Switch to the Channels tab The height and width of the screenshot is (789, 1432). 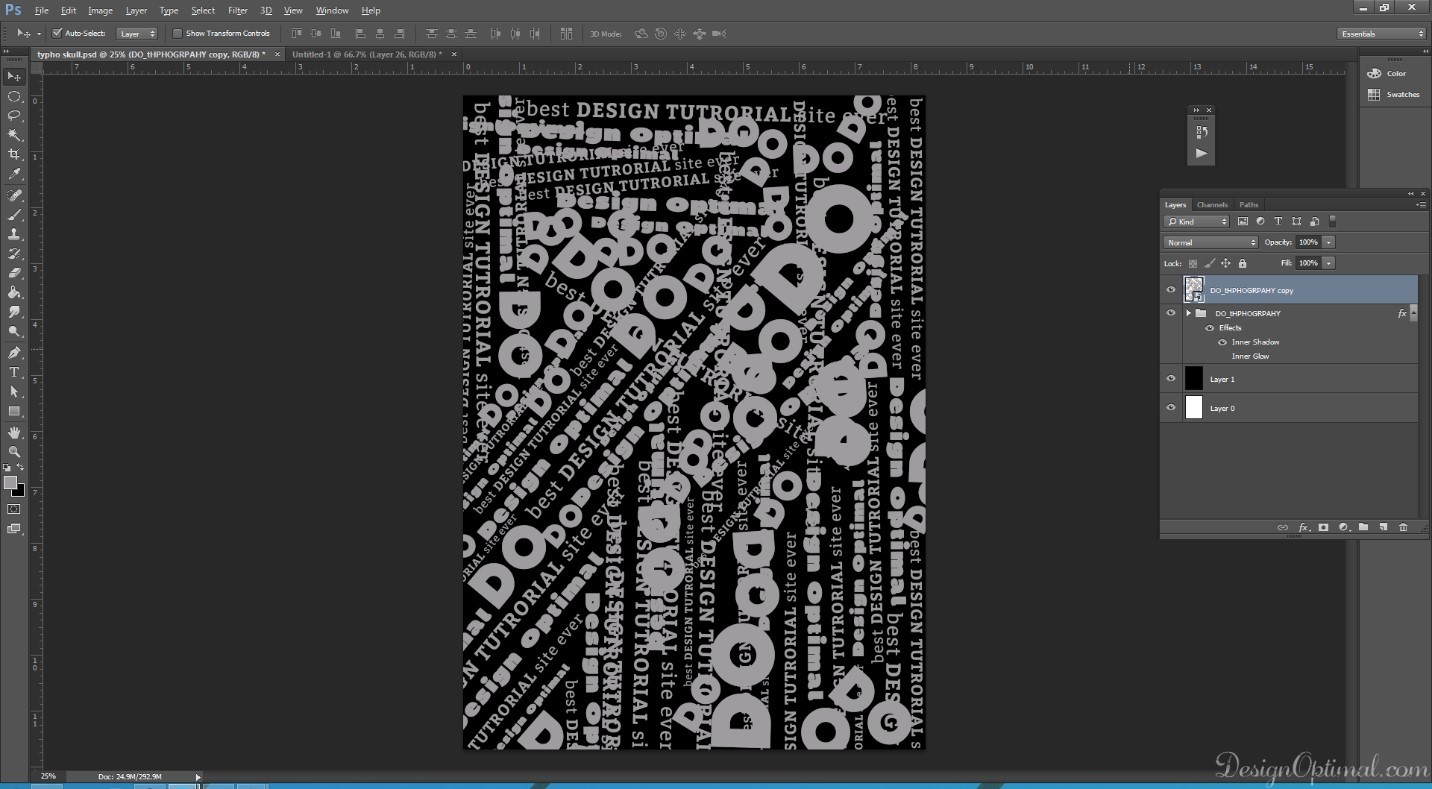1212,204
